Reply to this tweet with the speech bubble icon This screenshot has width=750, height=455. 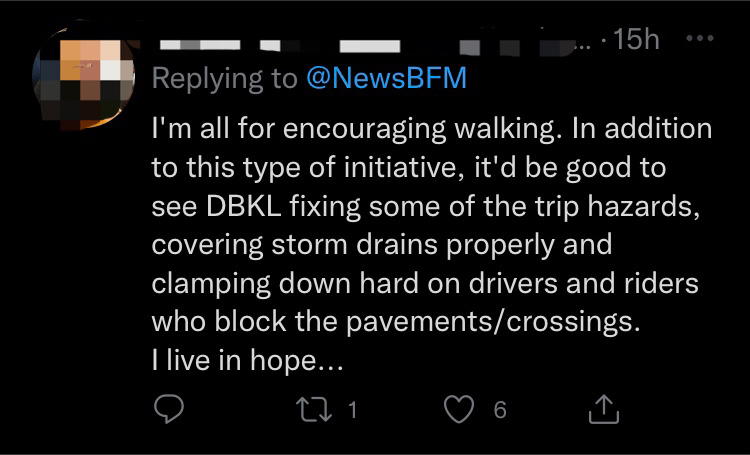(169, 410)
